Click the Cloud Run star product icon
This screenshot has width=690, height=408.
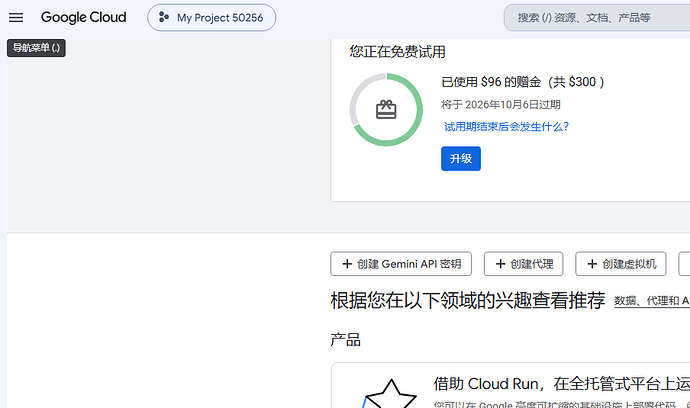coord(389,394)
